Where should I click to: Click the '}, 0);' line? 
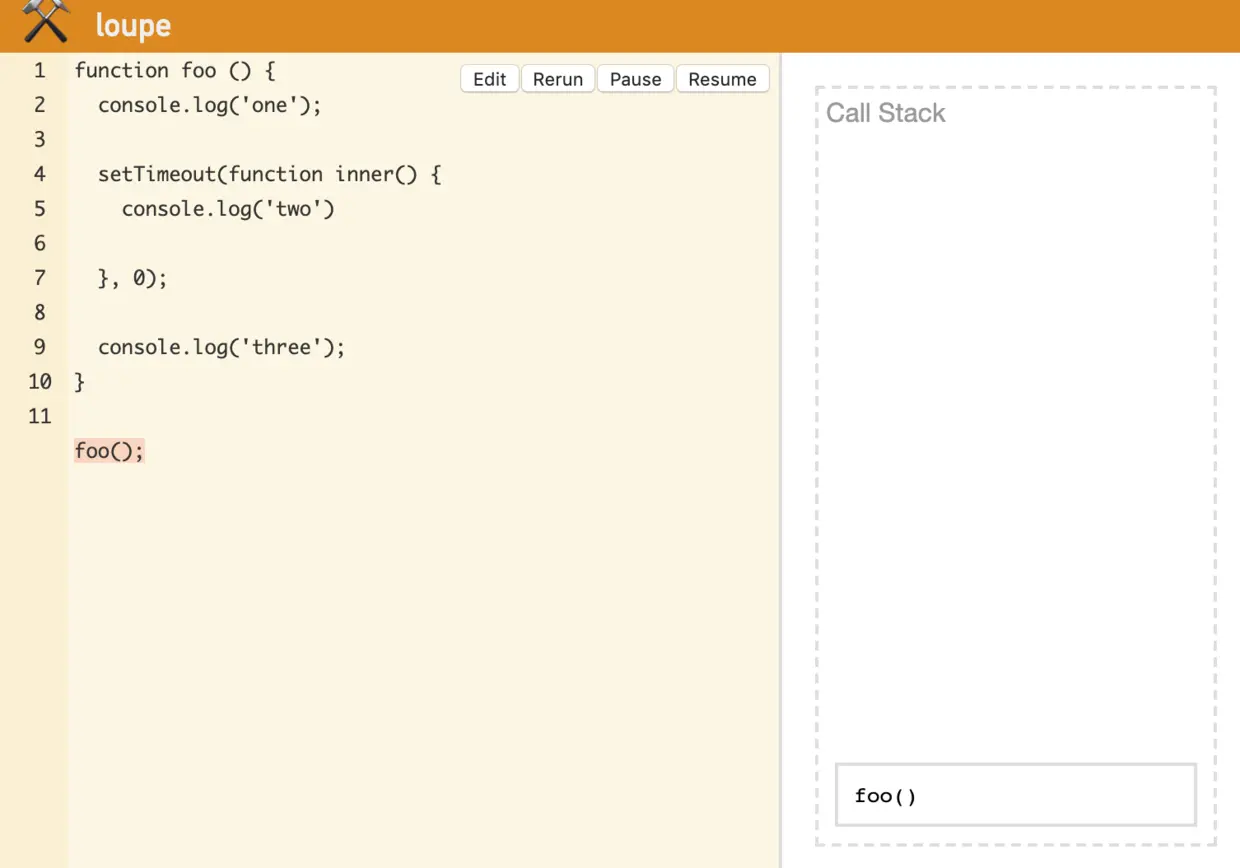[133, 278]
